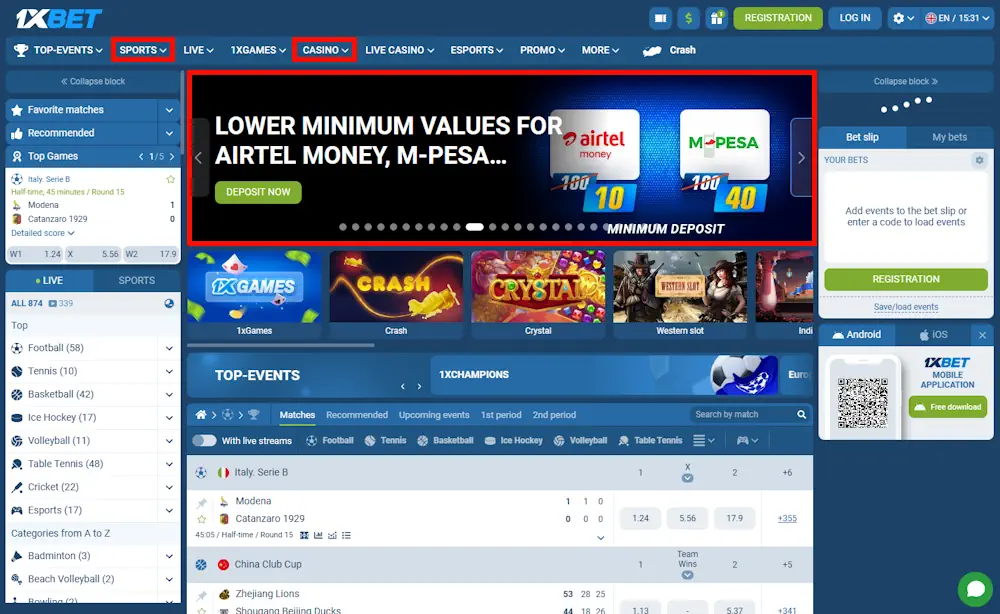
Task: Select the Recommended tab in Top Events
Action: 357,414
